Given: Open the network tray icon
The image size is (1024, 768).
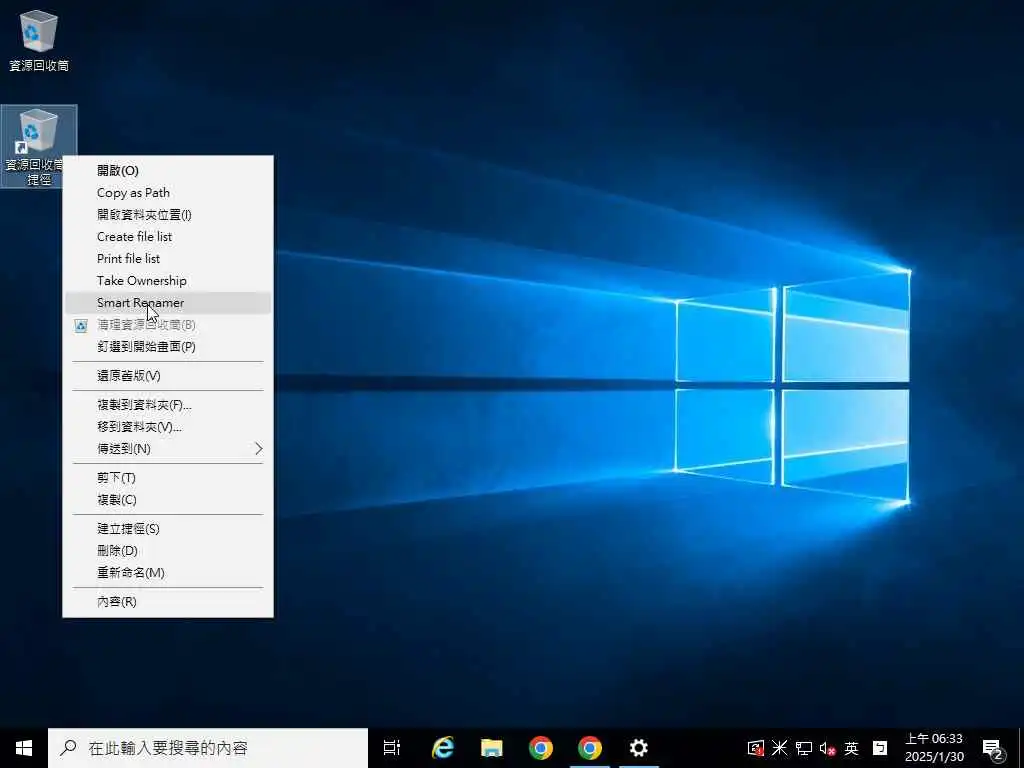Looking at the screenshot, I should pos(803,748).
